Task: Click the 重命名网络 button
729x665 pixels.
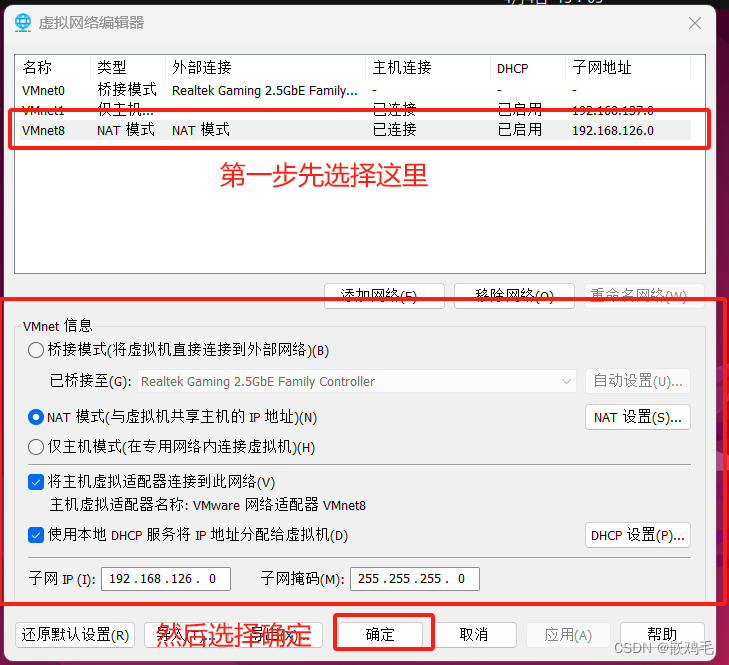Action: point(644,296)
